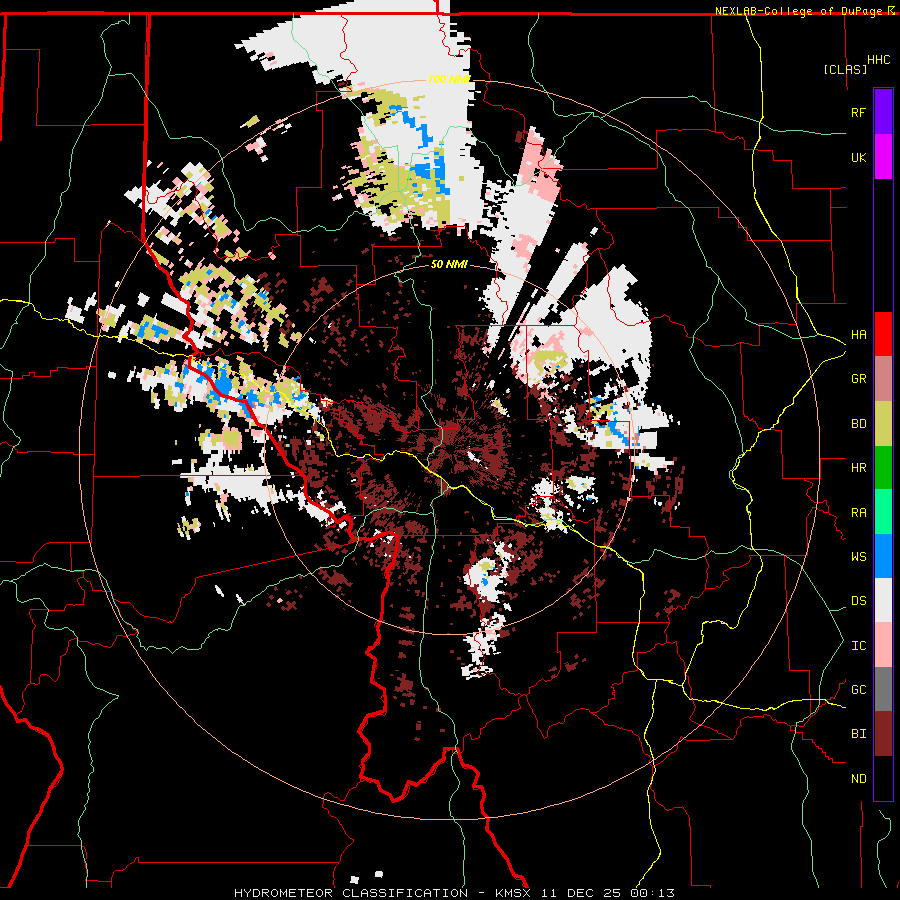The image size is (900, 900).
Task: Click the WS blue legend swatch
Action: point(883,556)
